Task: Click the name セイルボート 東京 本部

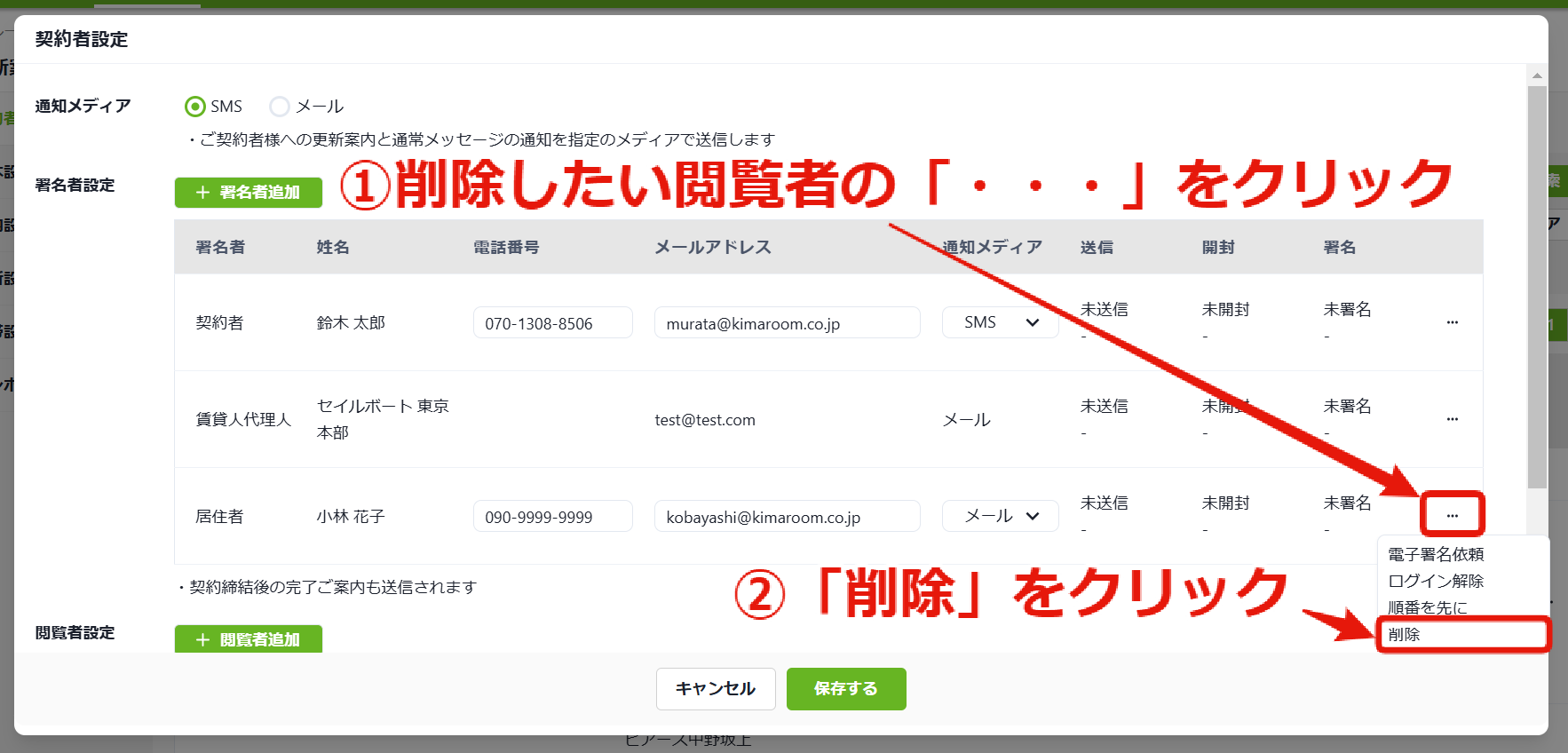Action: click(383, 419)
